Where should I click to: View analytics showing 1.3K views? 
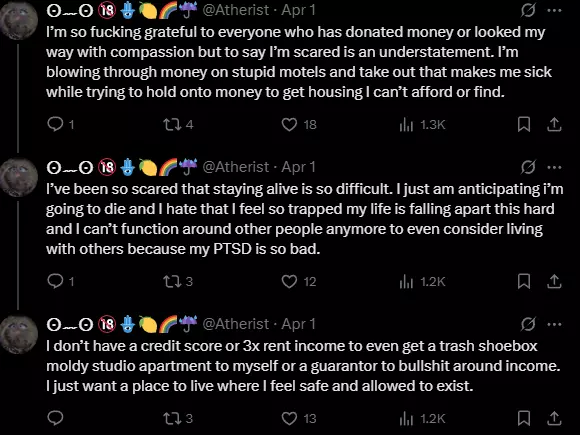pyautogui.click(x=406, y=125)
